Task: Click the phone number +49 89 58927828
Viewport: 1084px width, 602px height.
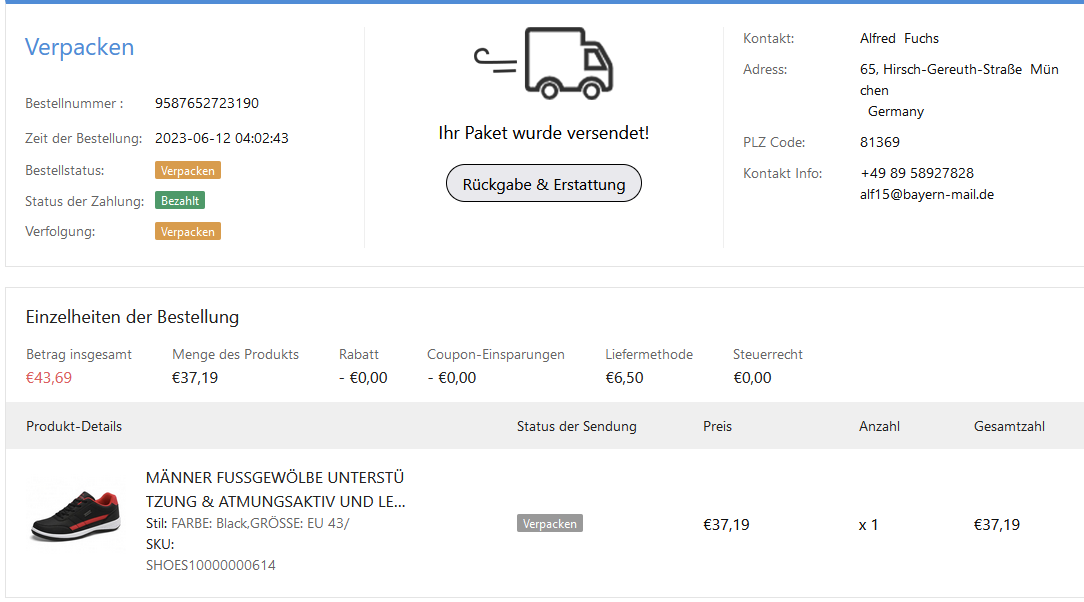Action: tap(916, 173)
